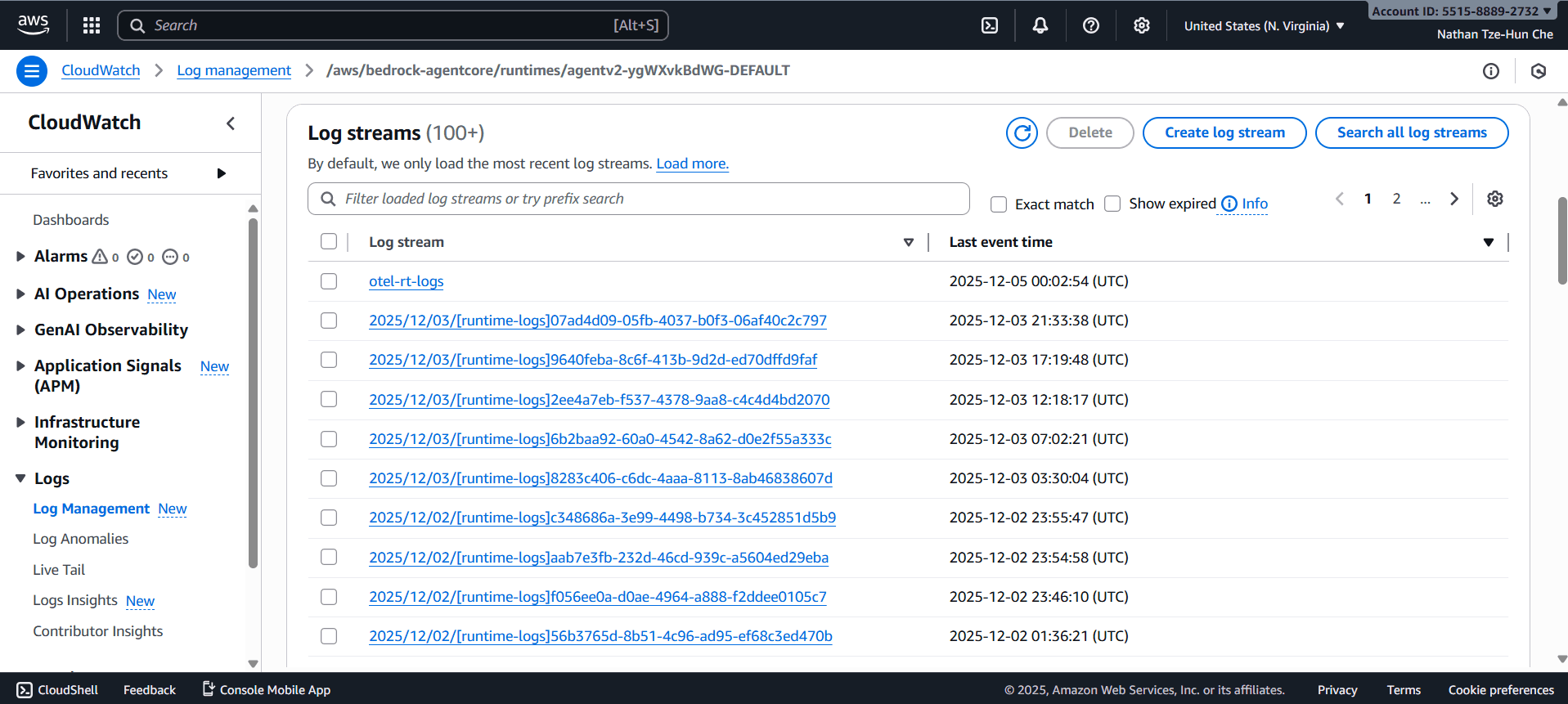The image size is (1568, 704).
Task: Focus the AWS top search box
Action: (393, 25)
